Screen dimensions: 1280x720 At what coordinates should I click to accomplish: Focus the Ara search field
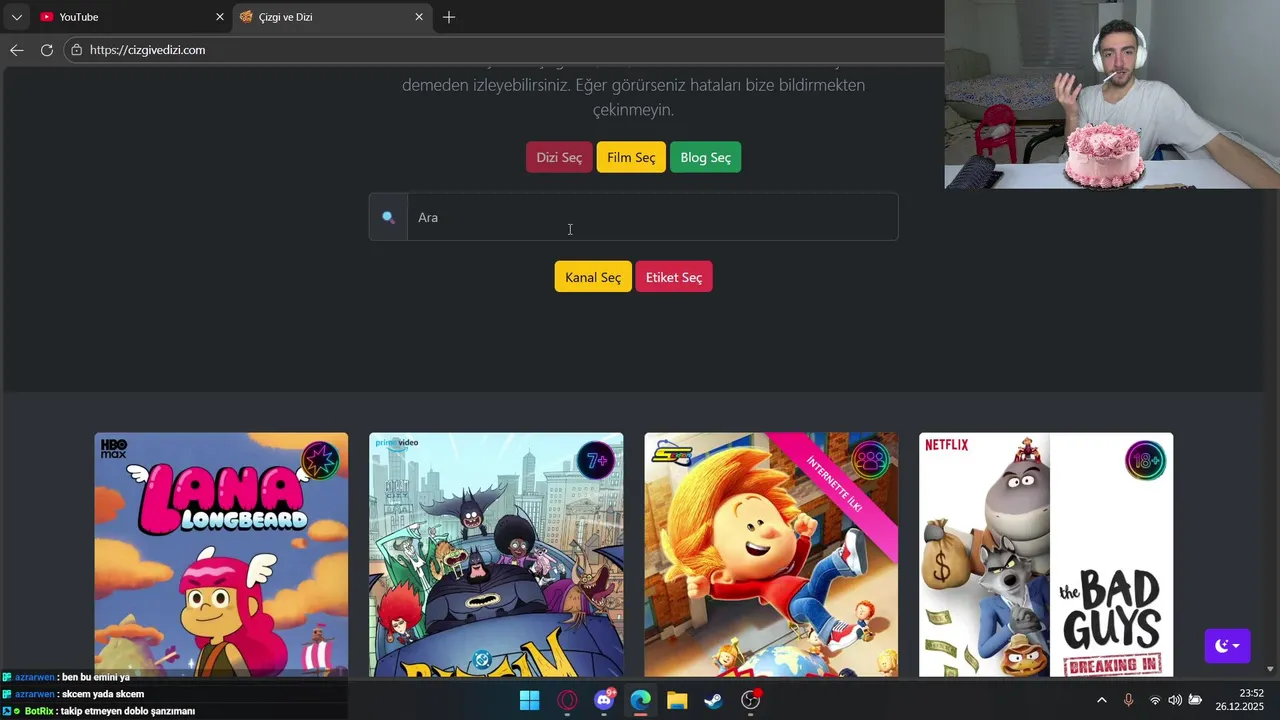[x=652, y=217]
